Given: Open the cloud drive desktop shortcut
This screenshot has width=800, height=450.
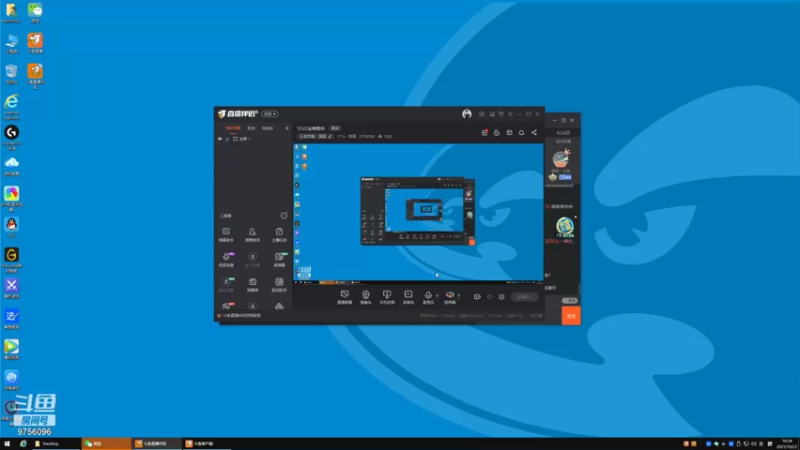Looking at the screenshot, I should coord(11,166).
